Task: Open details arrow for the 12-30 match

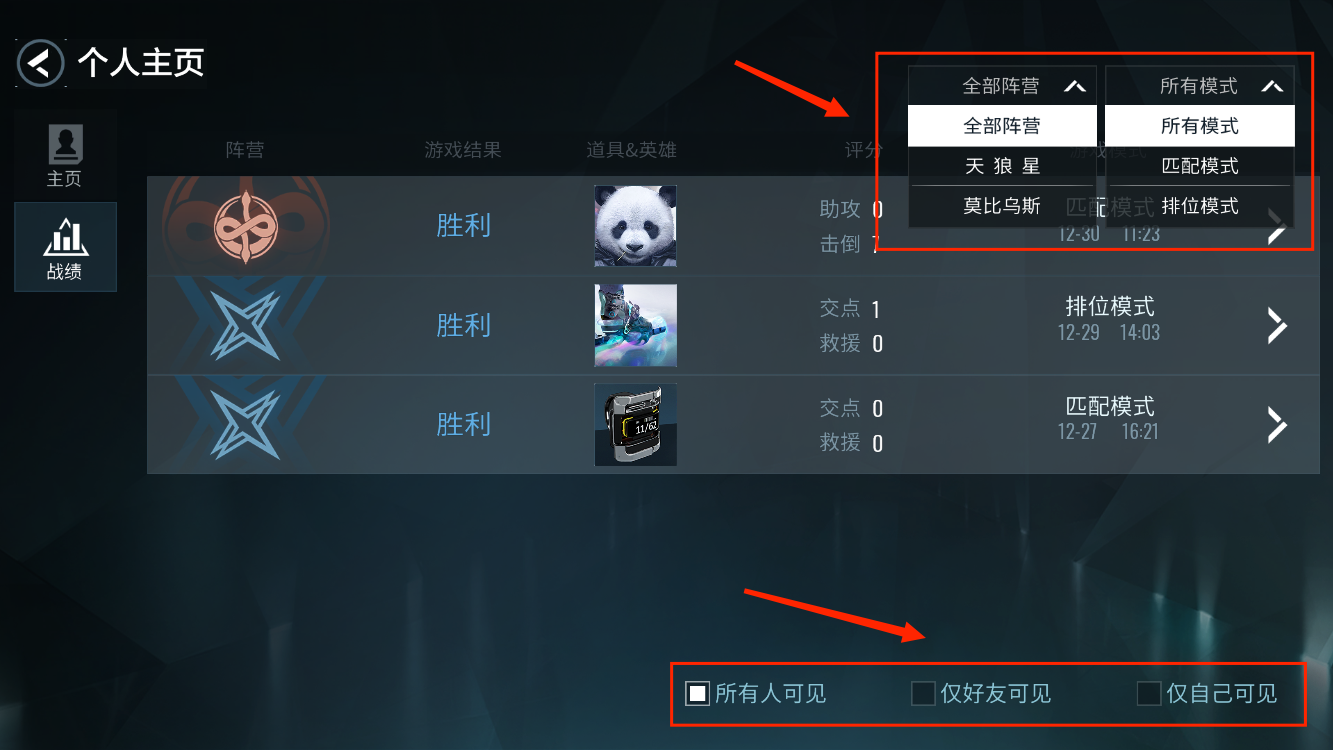Action: click(1277, 227)
